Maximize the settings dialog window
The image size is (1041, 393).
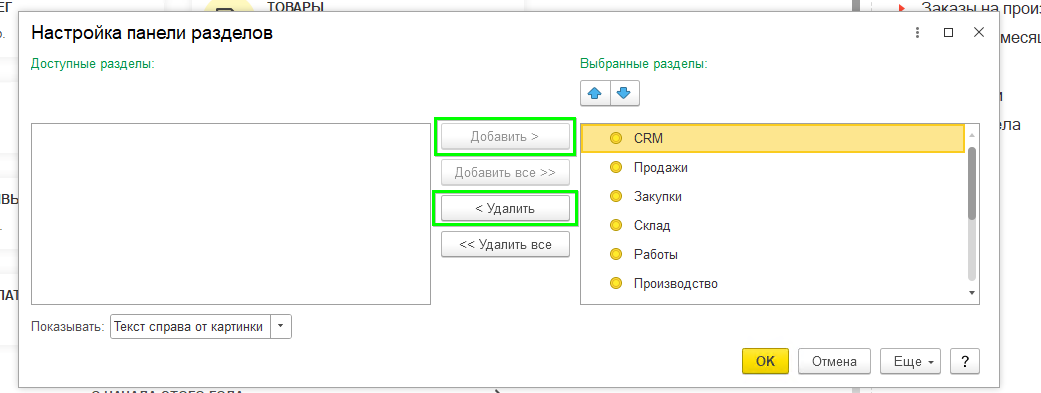[948, 33]
